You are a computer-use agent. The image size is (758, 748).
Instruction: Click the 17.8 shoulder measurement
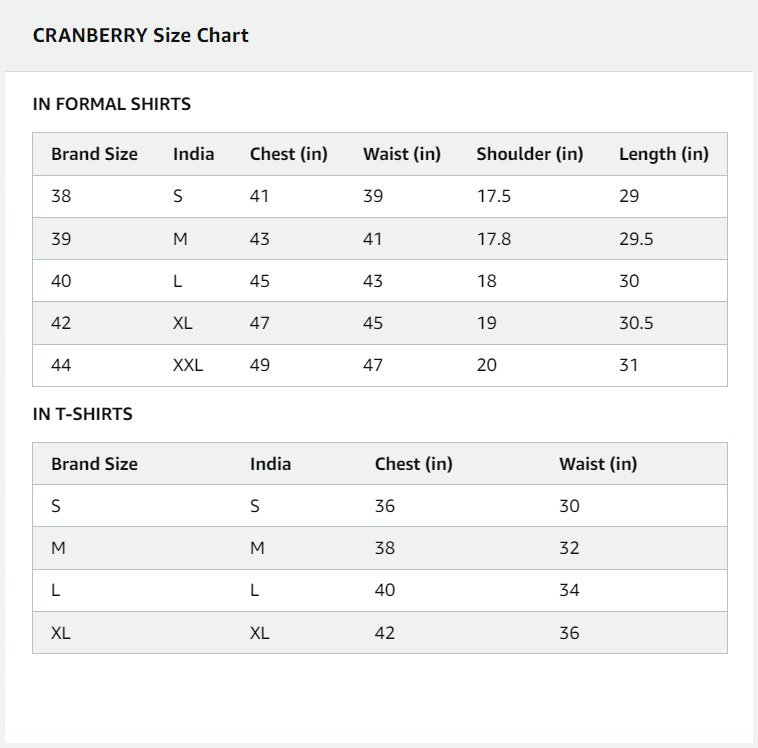click(494, 239)
